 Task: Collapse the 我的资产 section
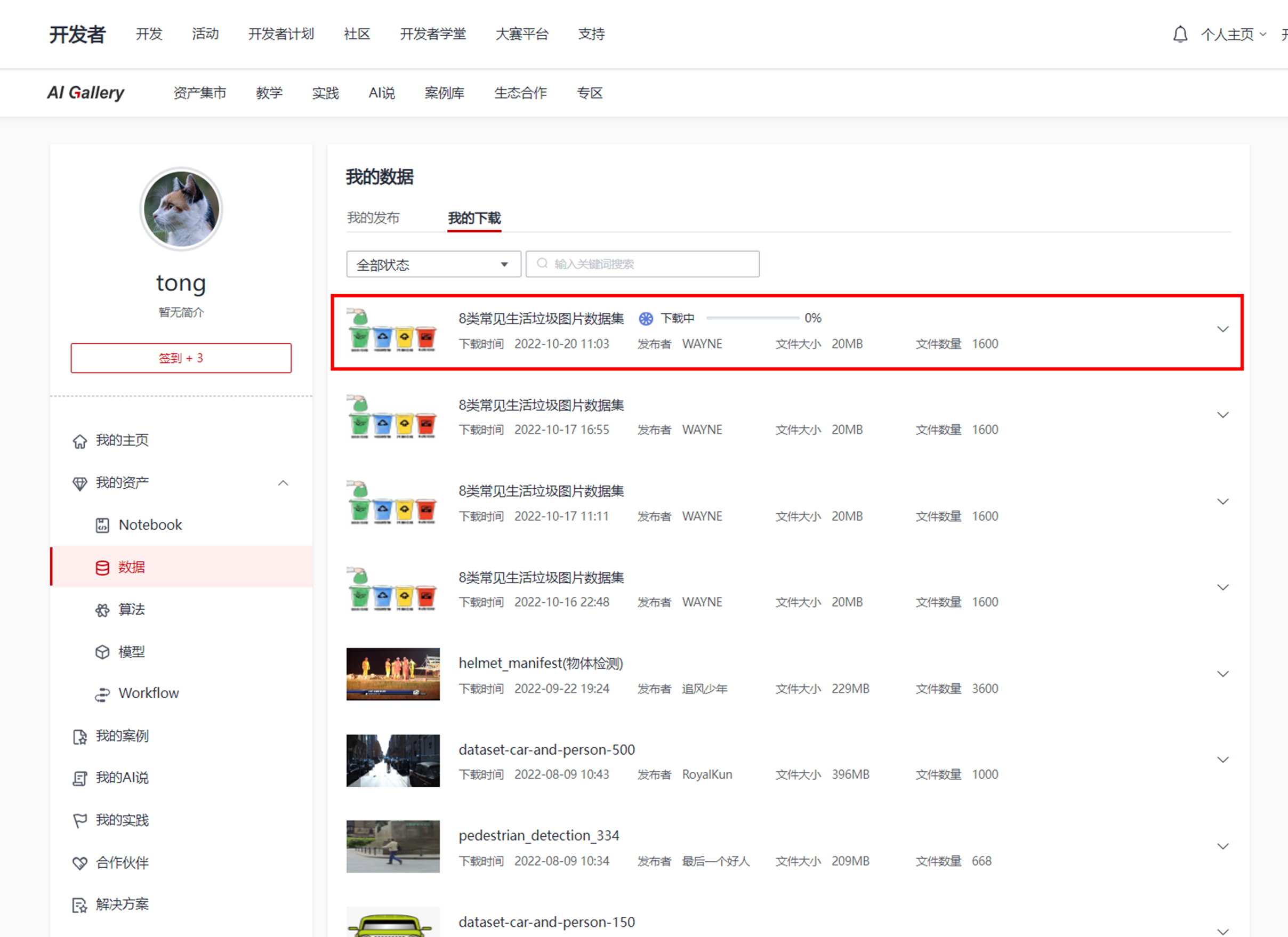283,483
